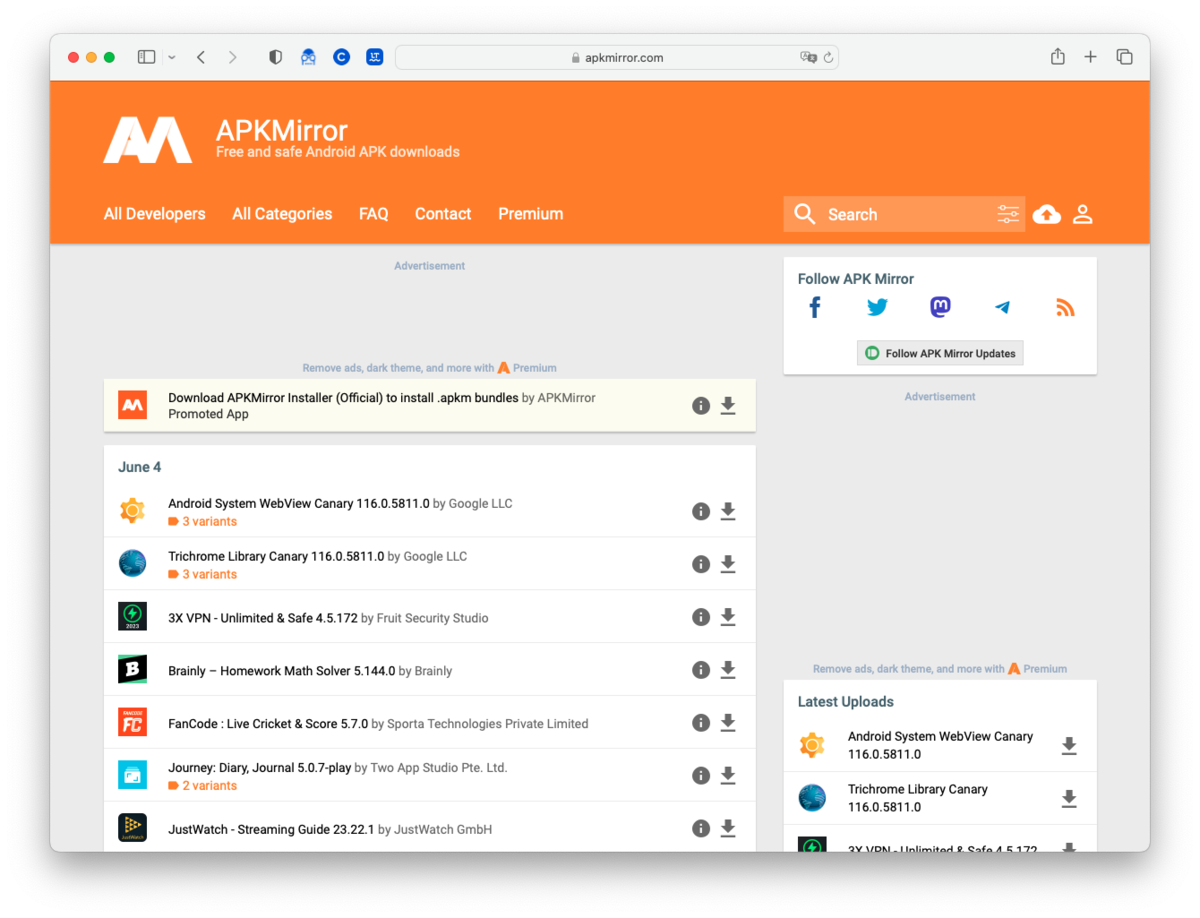Open APK Mirror Facebook page icon
Image resolution: width=1200 pixels, height=918 pixels.
pos(815,308)
